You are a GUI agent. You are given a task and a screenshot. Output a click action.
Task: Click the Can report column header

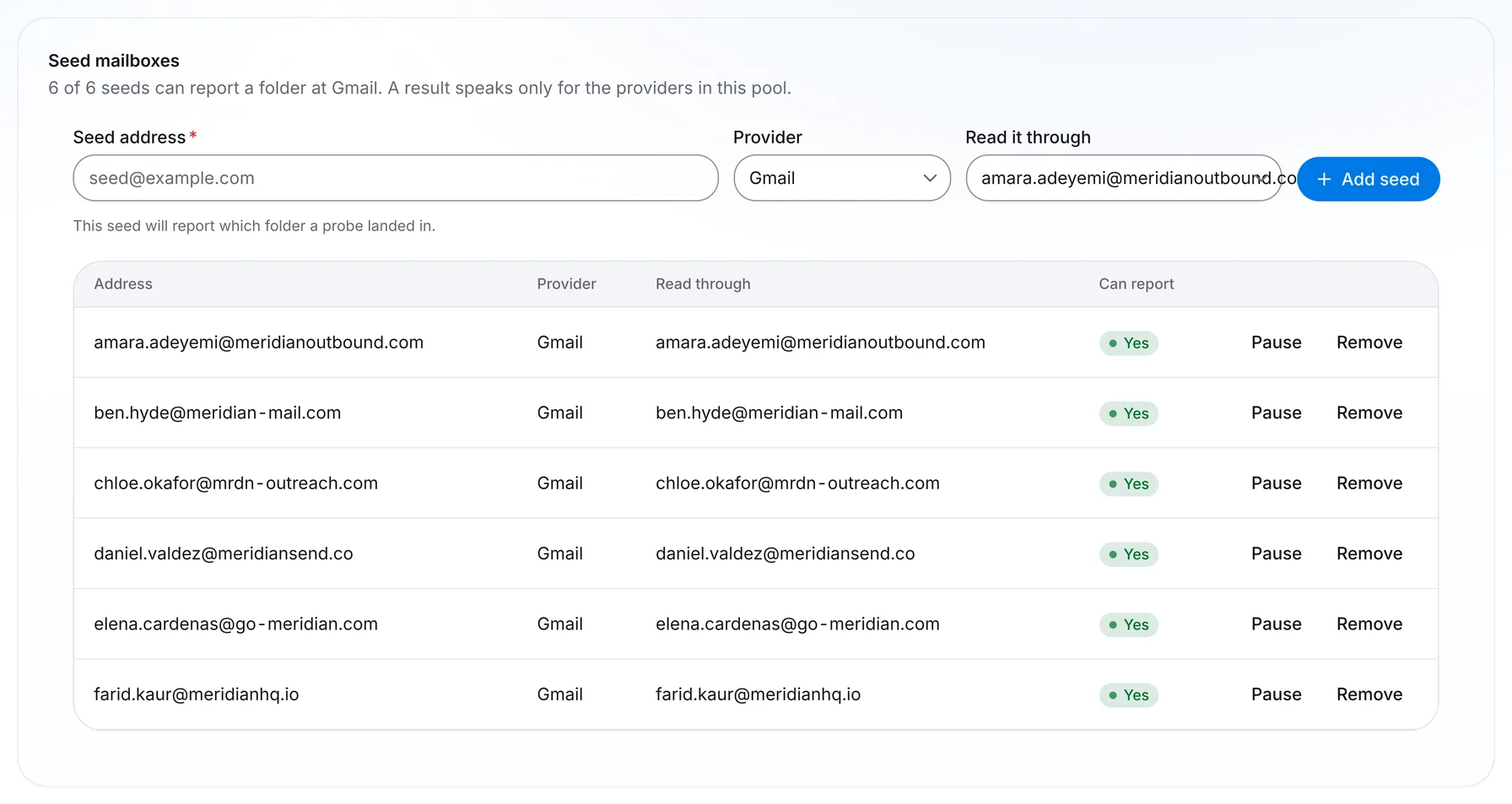pyautogui.click(x=1136, y=284)
